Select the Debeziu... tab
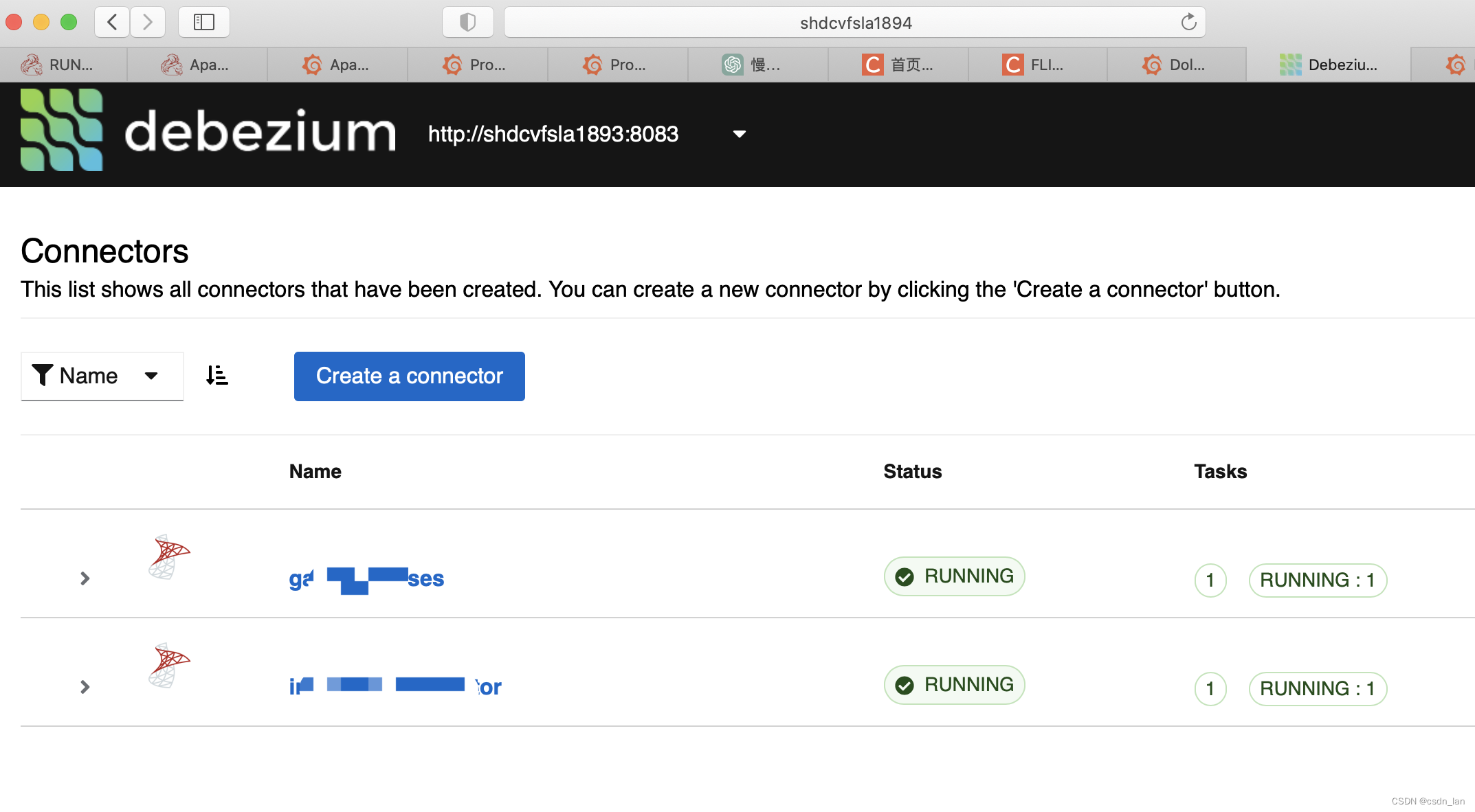The width and height of the screenshot is (1475, 812). 1329,65
